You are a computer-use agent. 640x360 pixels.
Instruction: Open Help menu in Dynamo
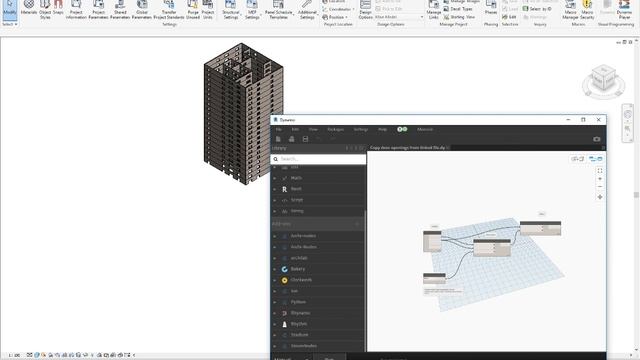pyautogui.click(x=382, y=129)
